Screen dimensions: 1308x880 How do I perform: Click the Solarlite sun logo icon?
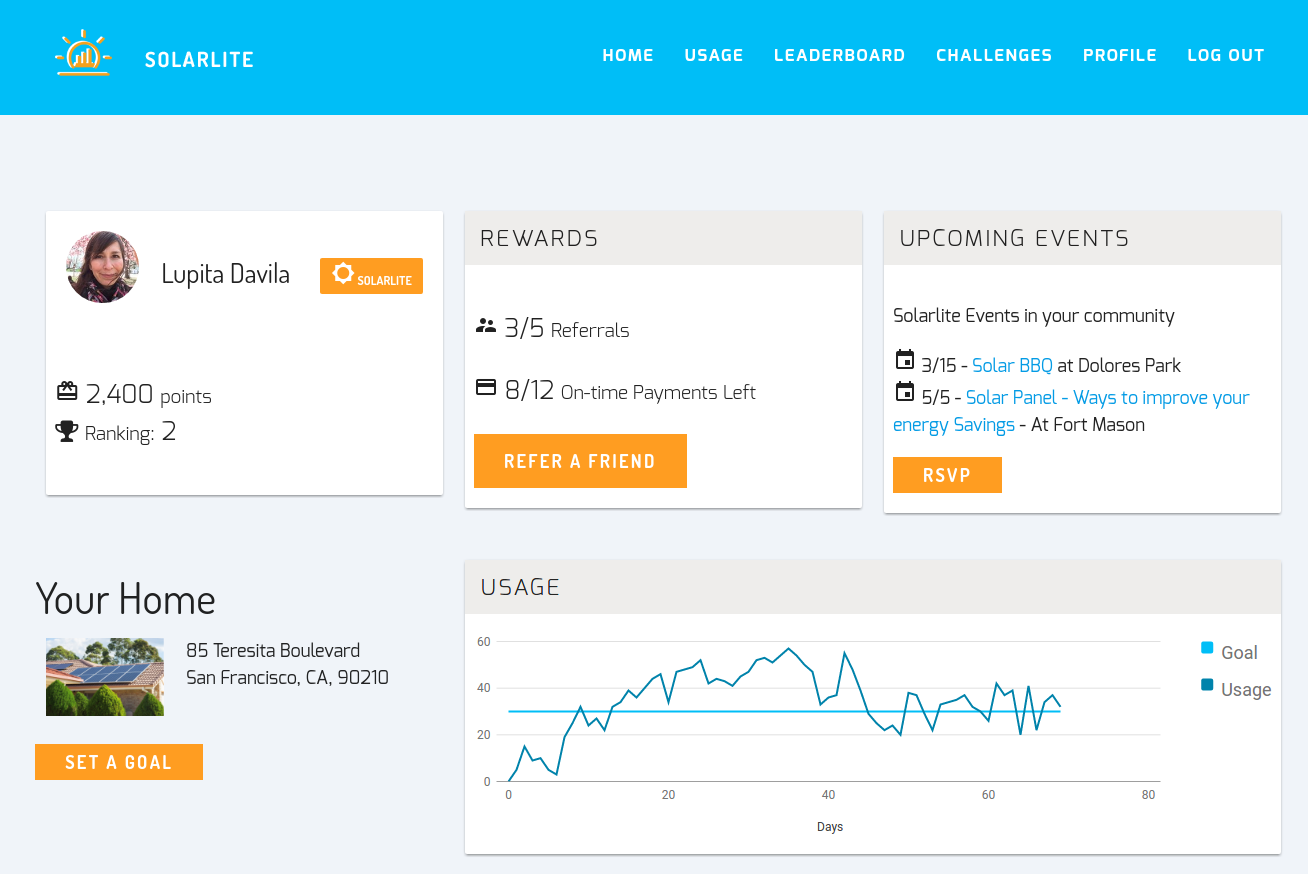[x=83, y=53]
